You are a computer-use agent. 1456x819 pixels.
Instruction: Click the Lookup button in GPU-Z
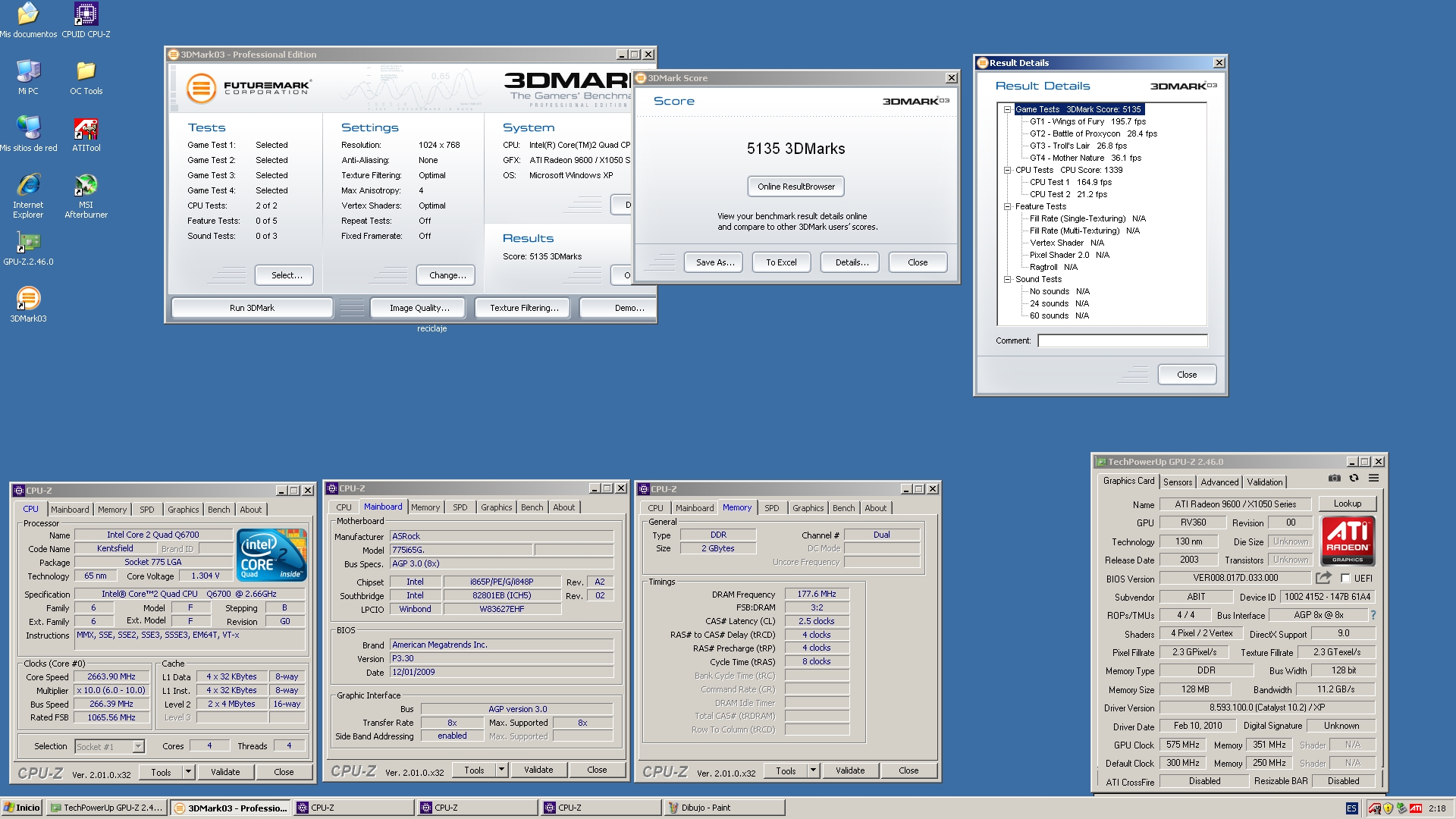[x=1348, y=504]
